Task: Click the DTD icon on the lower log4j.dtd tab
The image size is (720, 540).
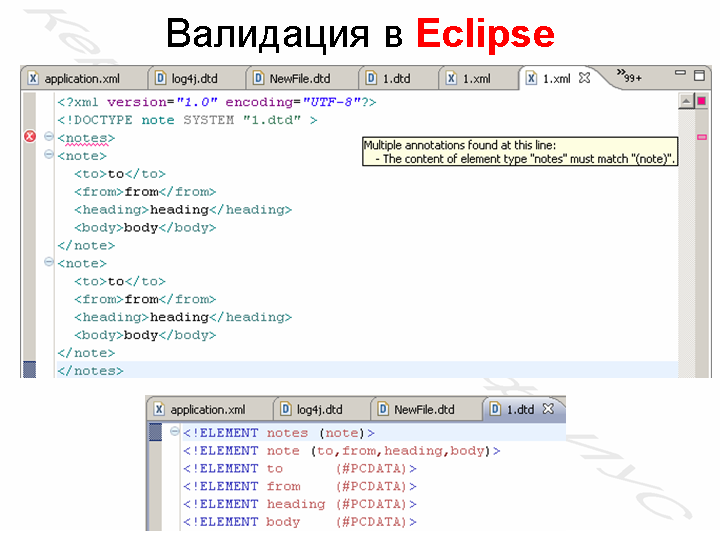Action: click(x=286, y=409)
